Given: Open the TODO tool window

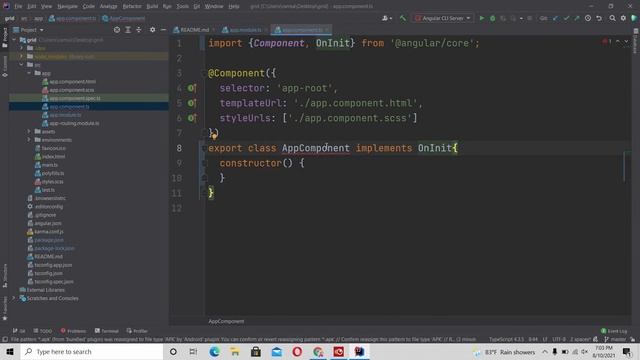Looking at the screenshot, I should coord(43,331).
